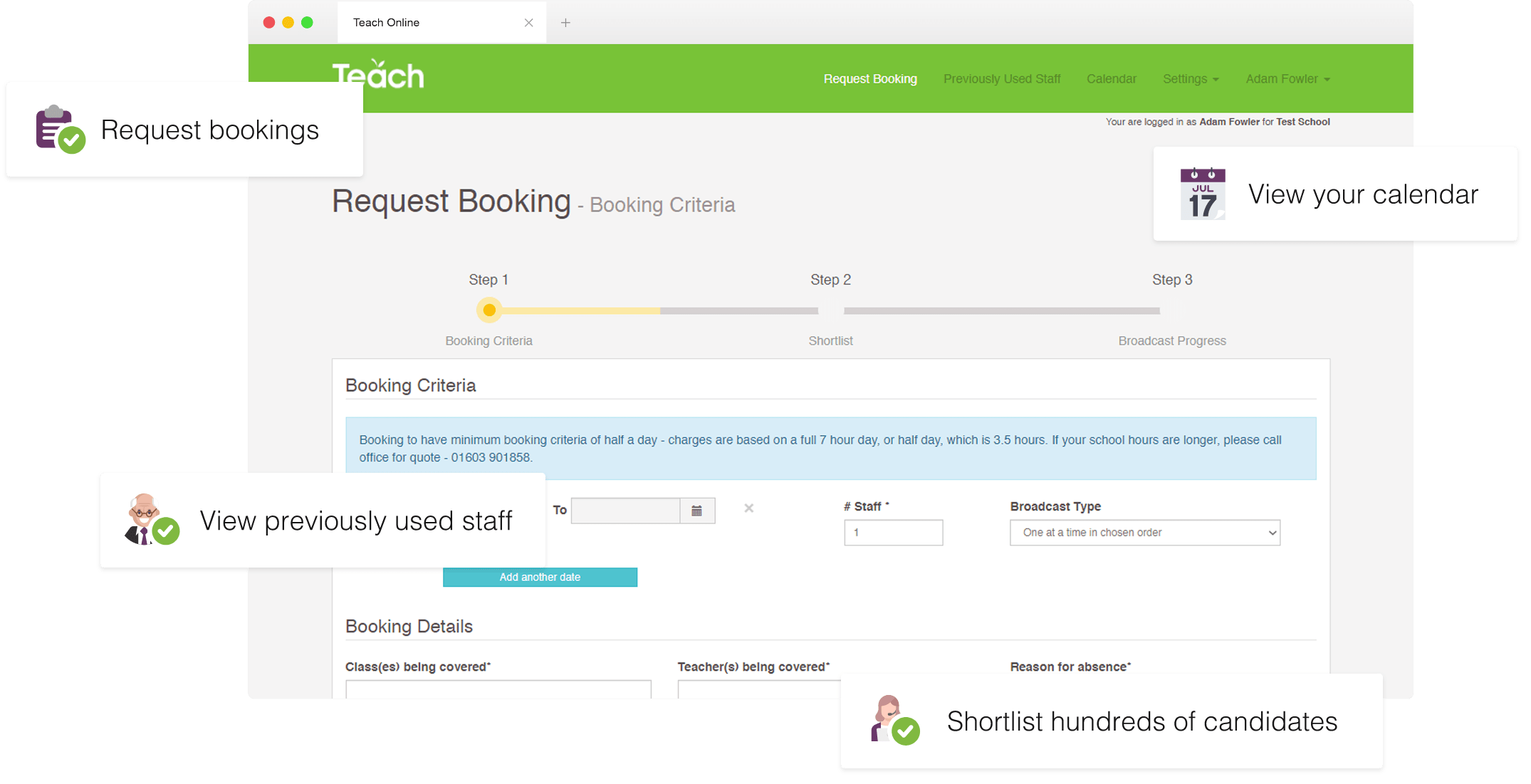Click the calendar picker icon next to To field

(x=697, y=510)
